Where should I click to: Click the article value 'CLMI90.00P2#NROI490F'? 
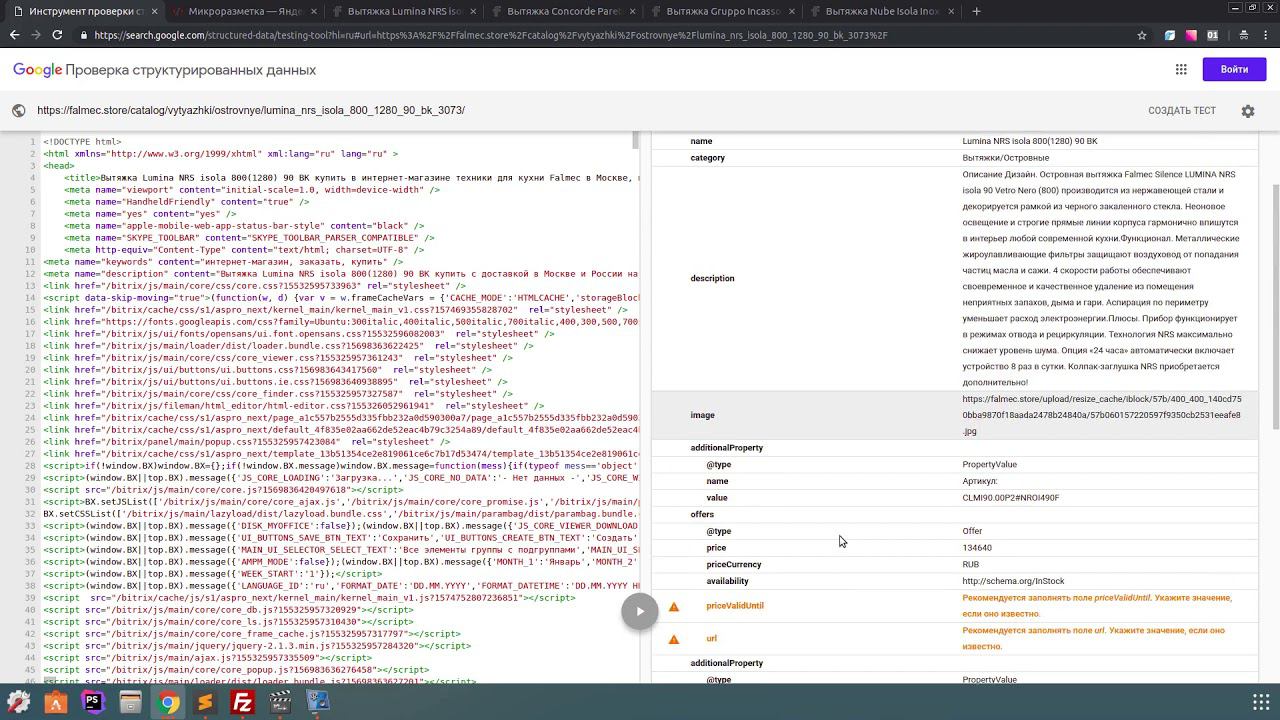coord(1010,498)
